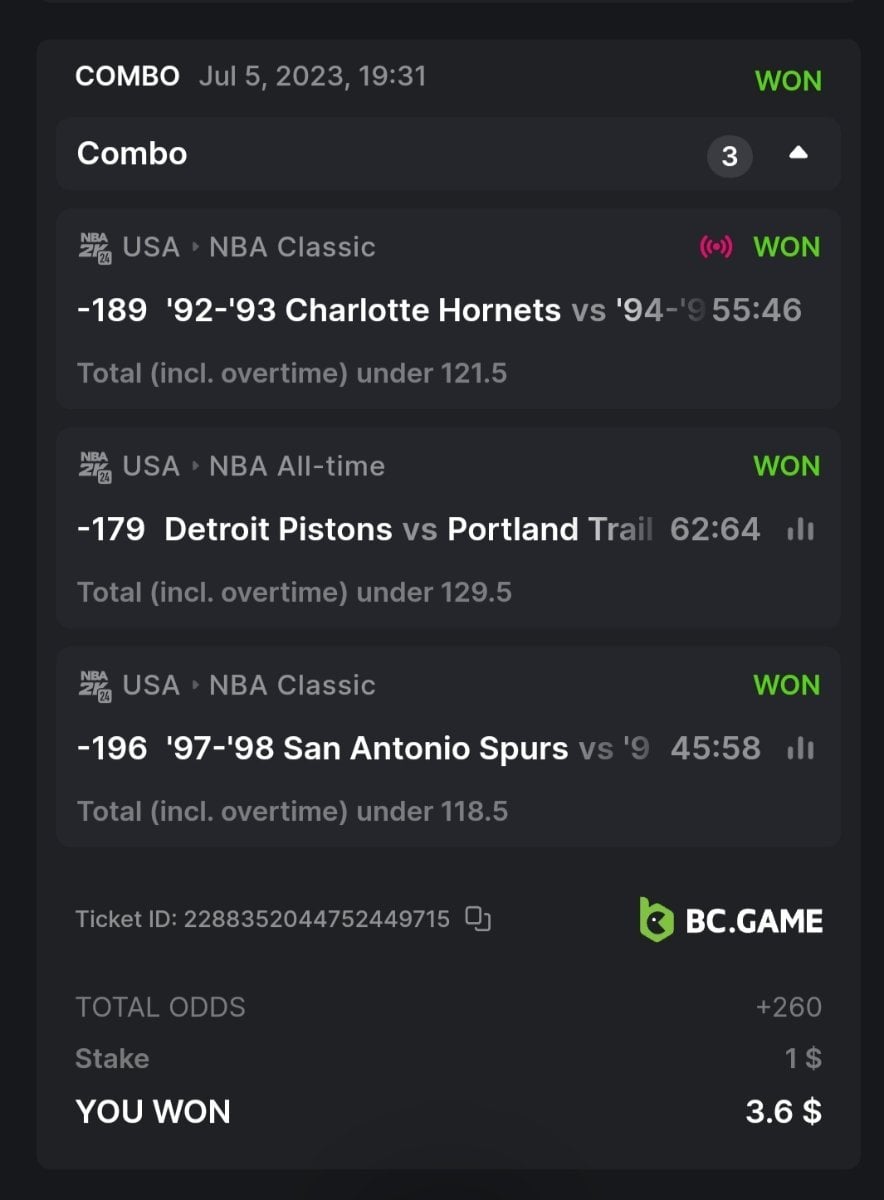Tap the live stream icon on Hornets match
This screenshot has height=1200, width=884.
(716, 247)
